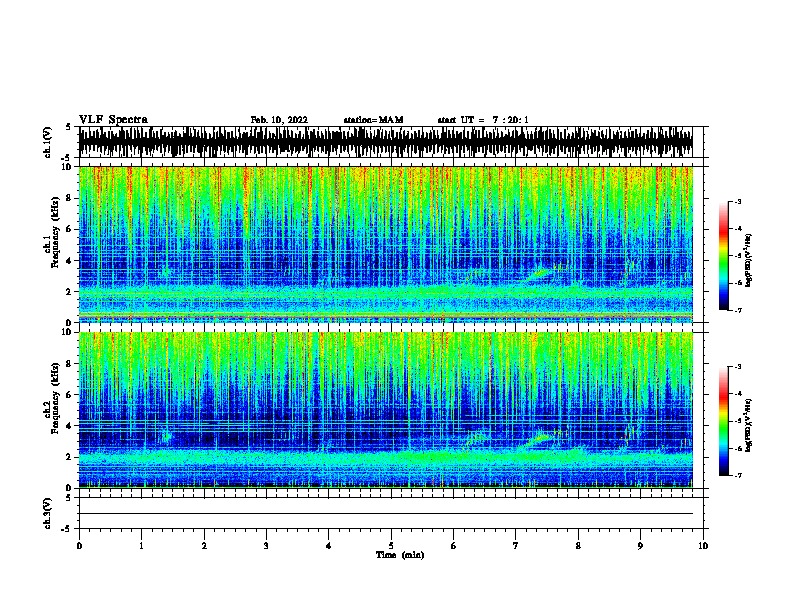
Task: Click lower colorbar "-3" tick label
Action: tap(738, 367)
